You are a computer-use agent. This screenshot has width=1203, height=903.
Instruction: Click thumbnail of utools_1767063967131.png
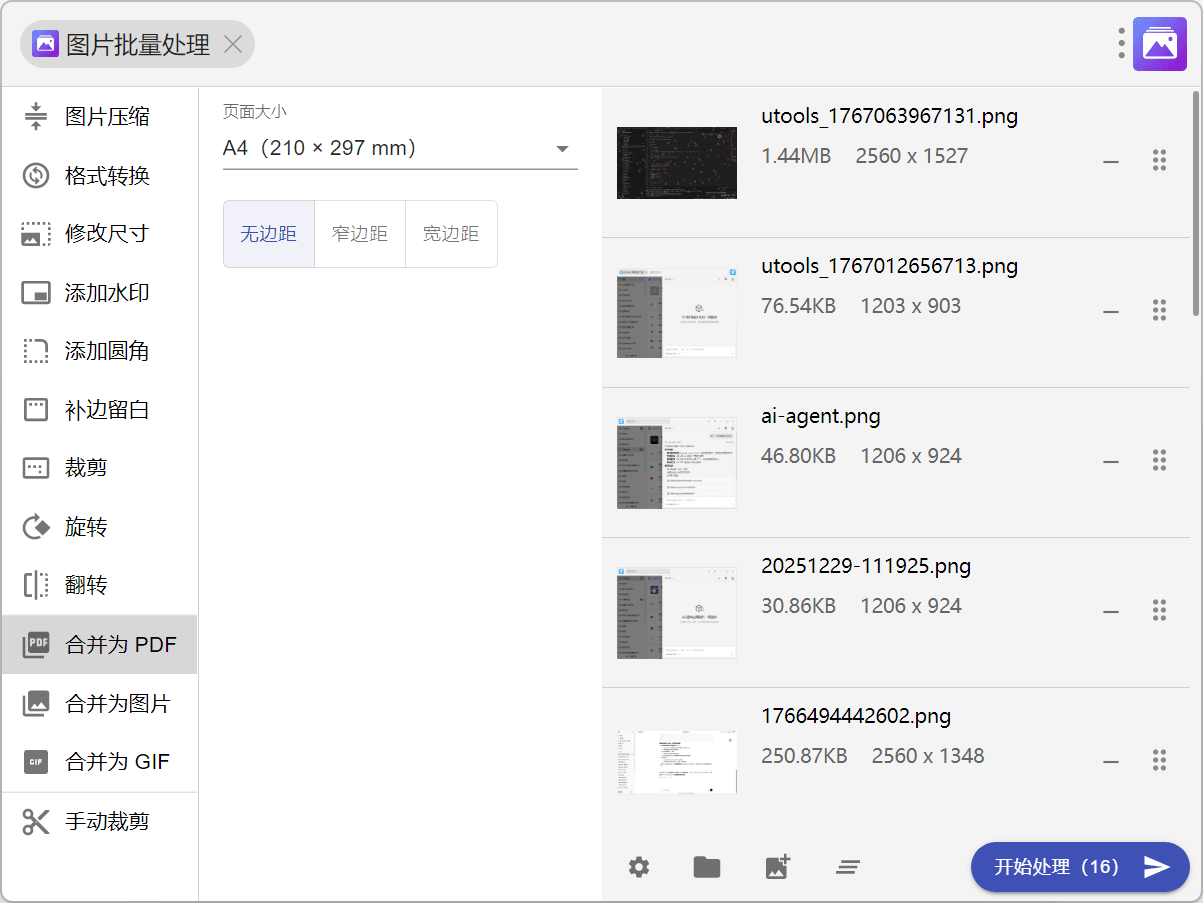[x=677, y=163]
